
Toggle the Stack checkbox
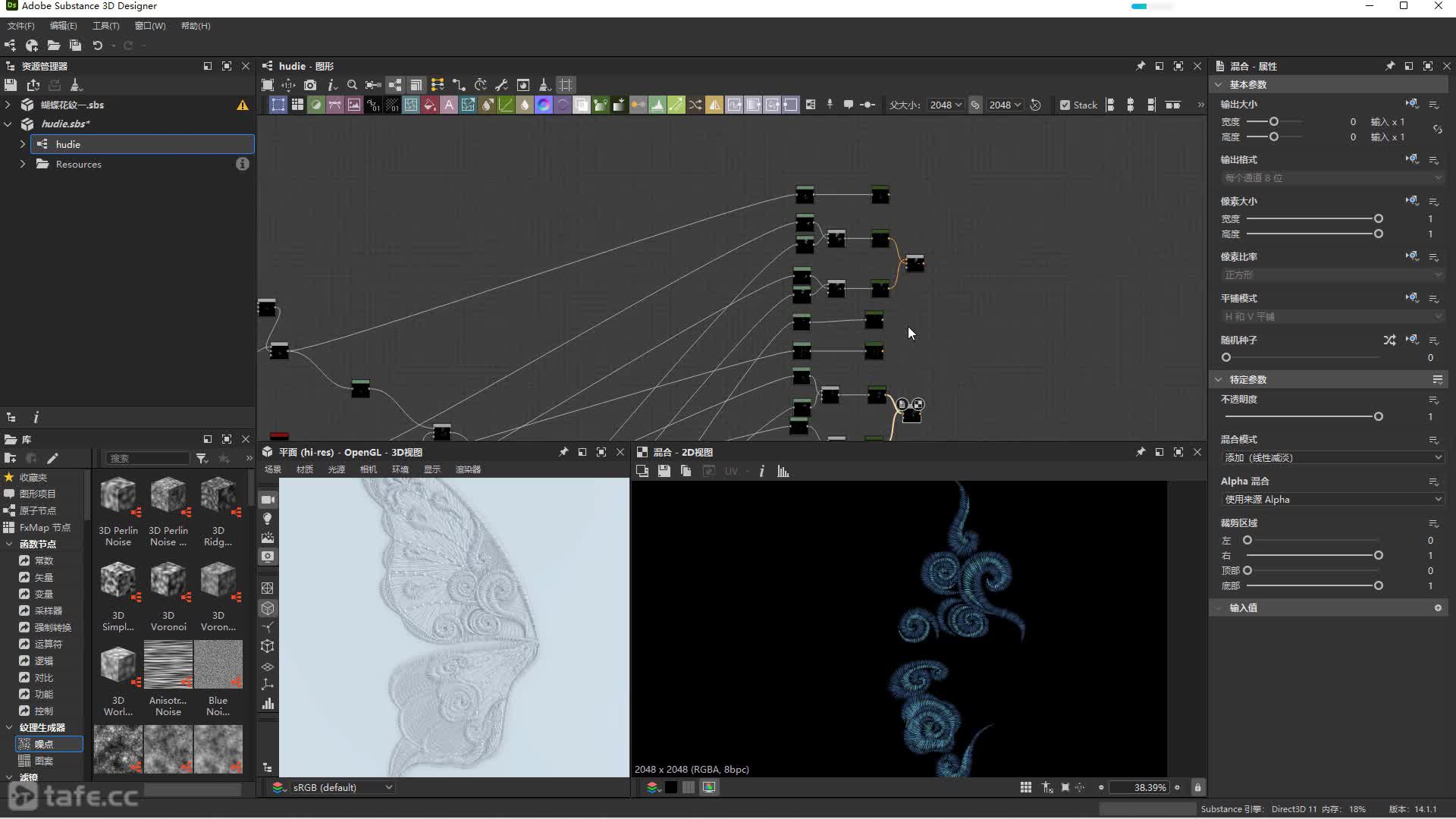point(1065,105)
